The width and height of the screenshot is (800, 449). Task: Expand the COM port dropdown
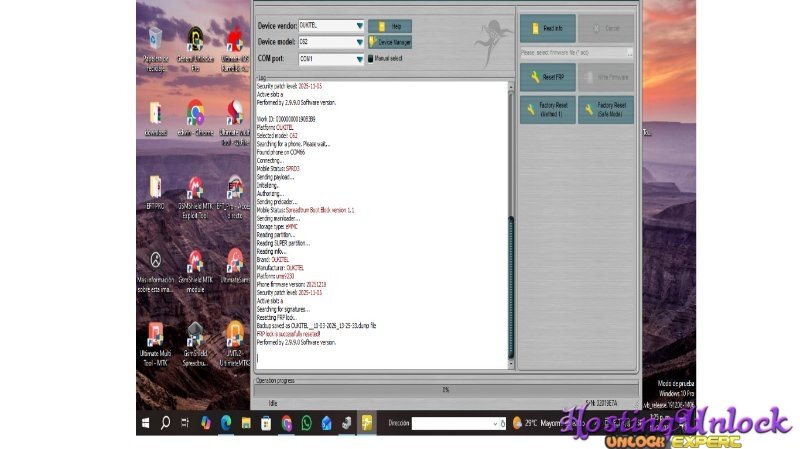358,59
